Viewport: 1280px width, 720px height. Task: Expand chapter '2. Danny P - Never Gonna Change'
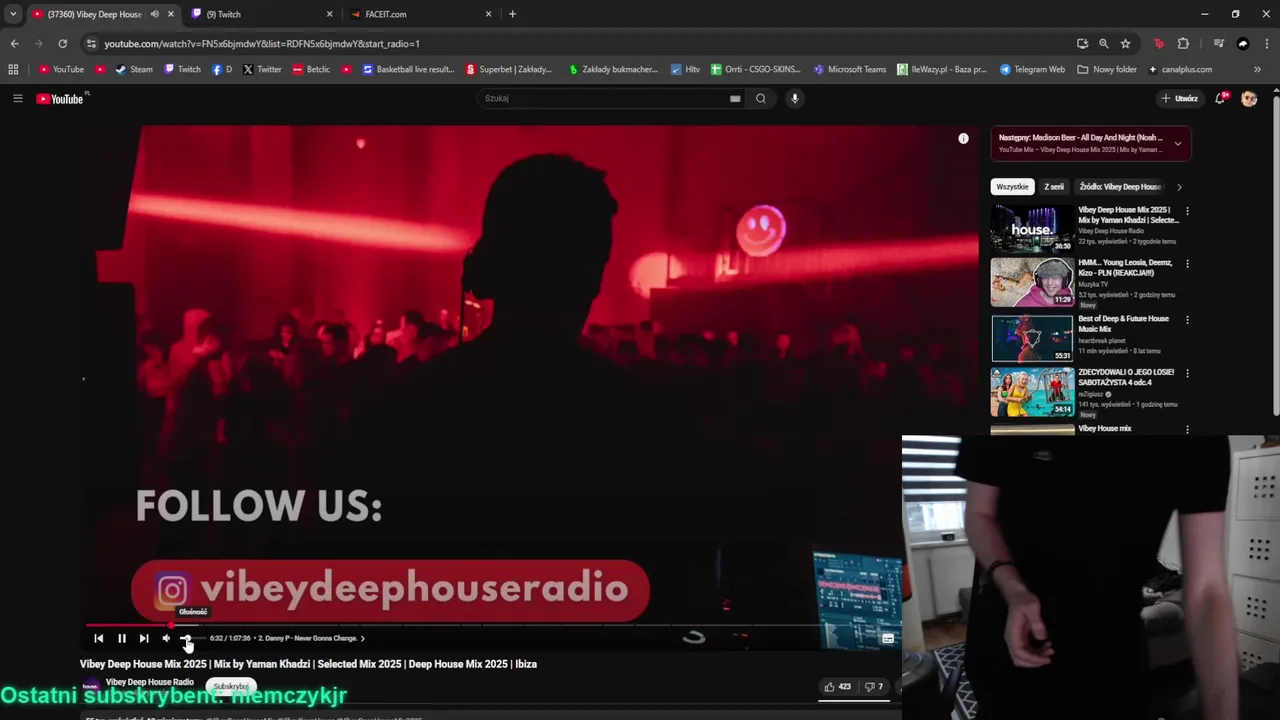pos(311,638)
